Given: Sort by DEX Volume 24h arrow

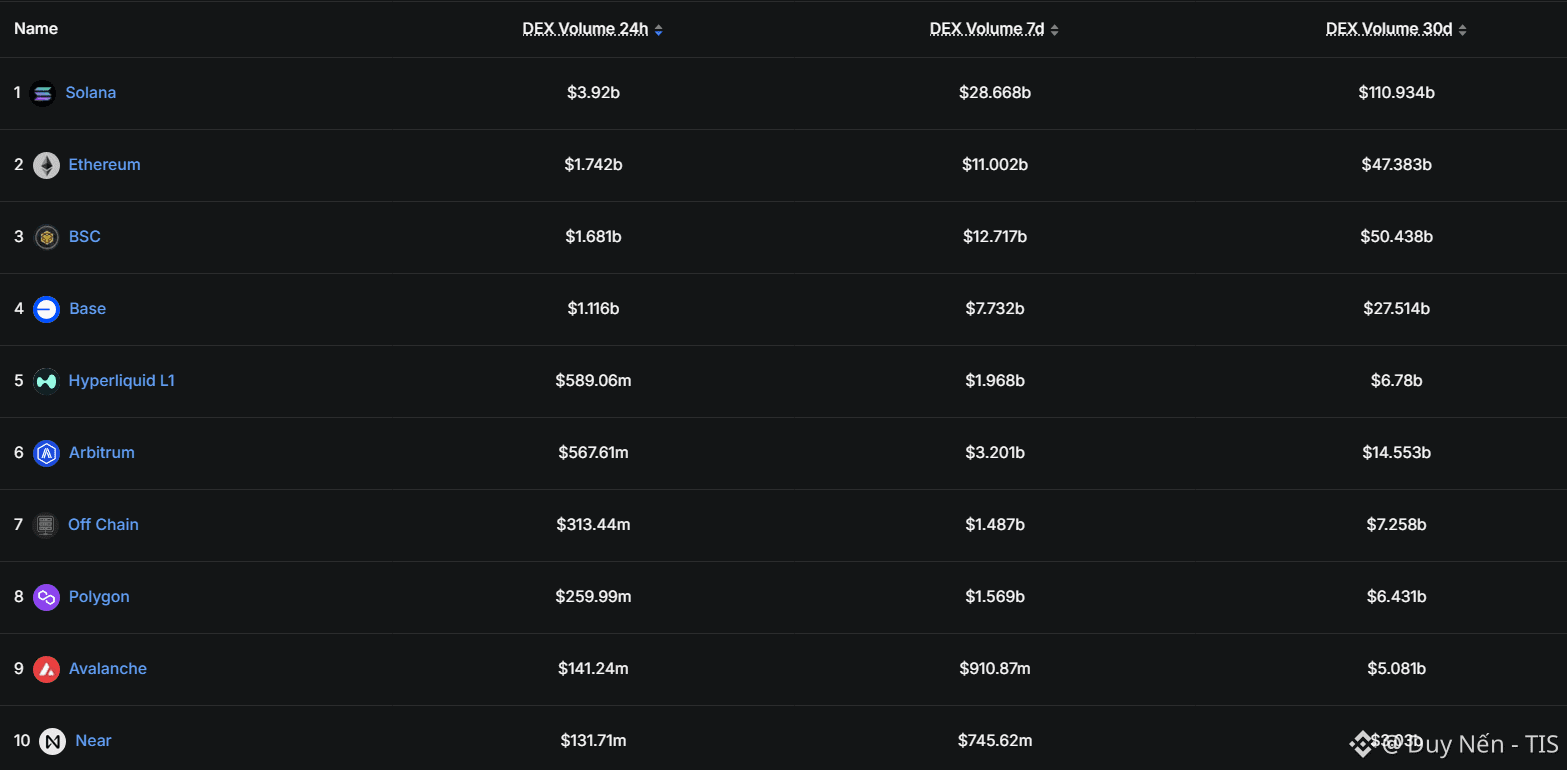Looking at the screenshot, I should (x=658, y=30).
